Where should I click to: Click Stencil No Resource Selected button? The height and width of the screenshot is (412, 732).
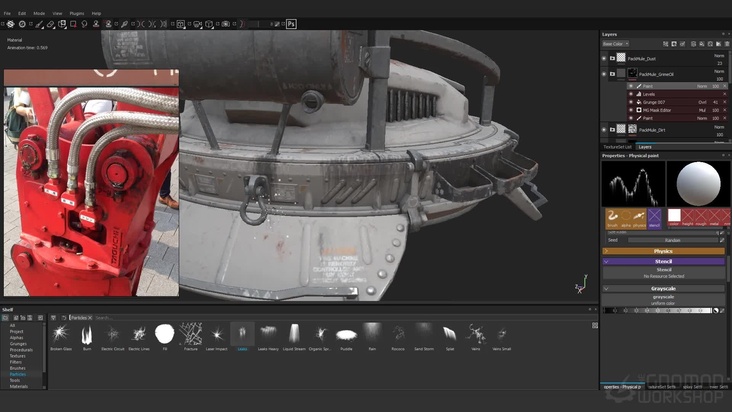[663, 275]
